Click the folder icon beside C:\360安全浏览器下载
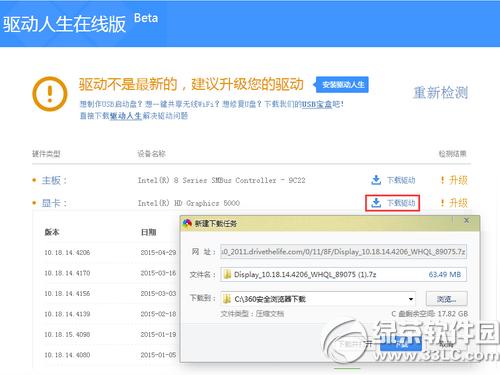The height and width of the screenshot is (375, 500). pyautogui.click(x=227, y=299)
